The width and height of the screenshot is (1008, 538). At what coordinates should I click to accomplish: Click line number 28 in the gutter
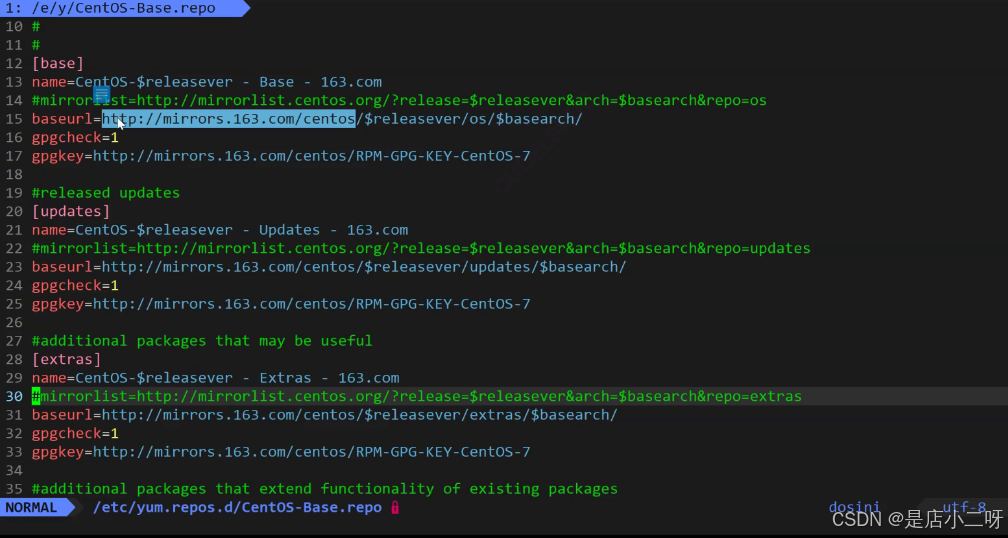14,359
